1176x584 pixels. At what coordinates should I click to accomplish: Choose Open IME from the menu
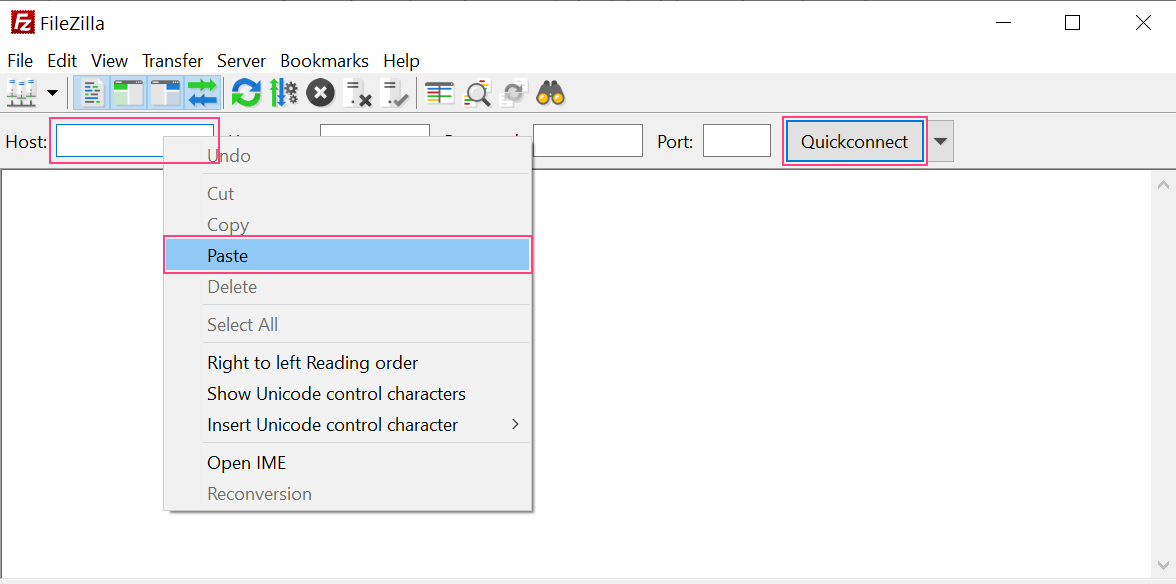click(246, 462)
